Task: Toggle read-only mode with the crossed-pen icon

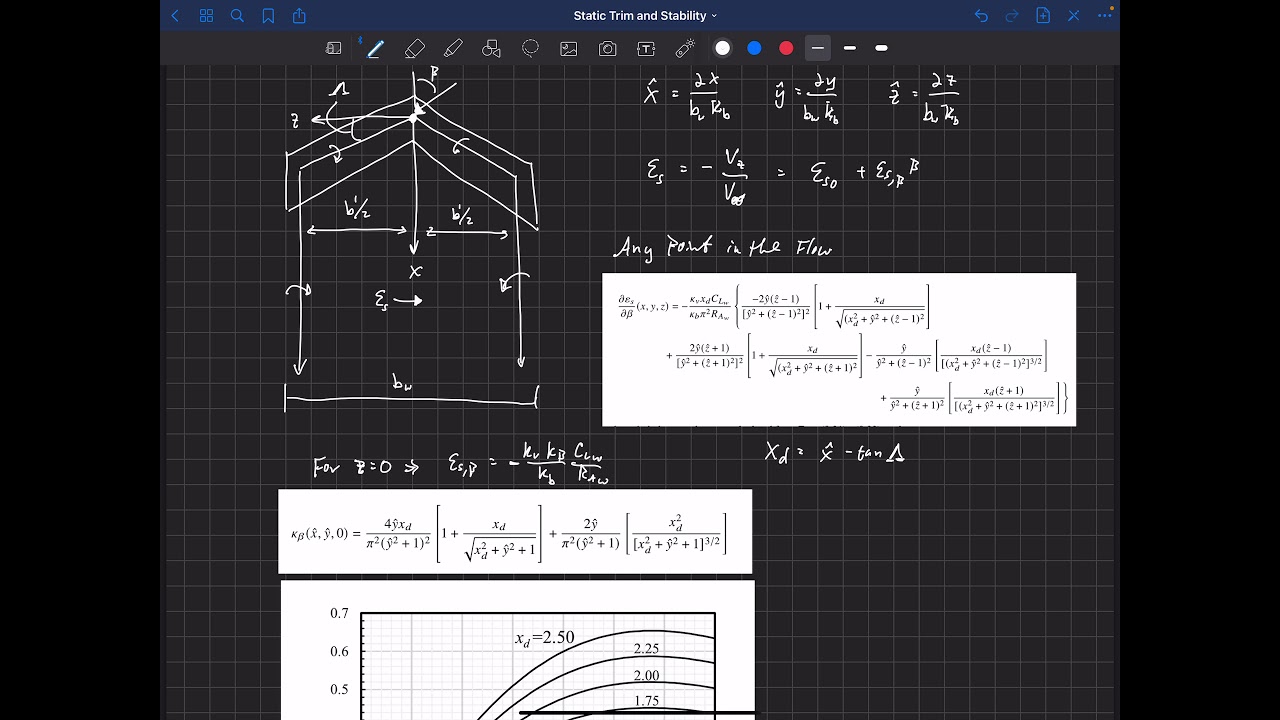Action: 1074,16
